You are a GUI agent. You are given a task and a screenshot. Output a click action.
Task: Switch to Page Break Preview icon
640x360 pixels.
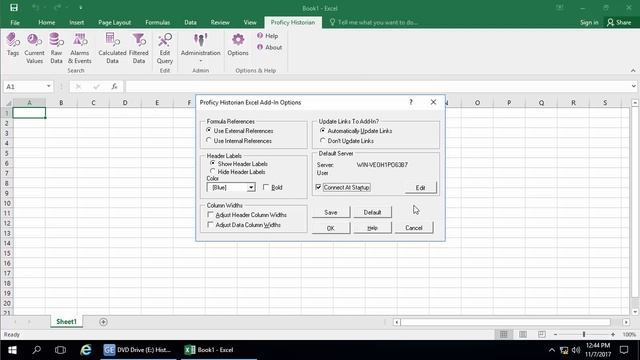[542, 334]
